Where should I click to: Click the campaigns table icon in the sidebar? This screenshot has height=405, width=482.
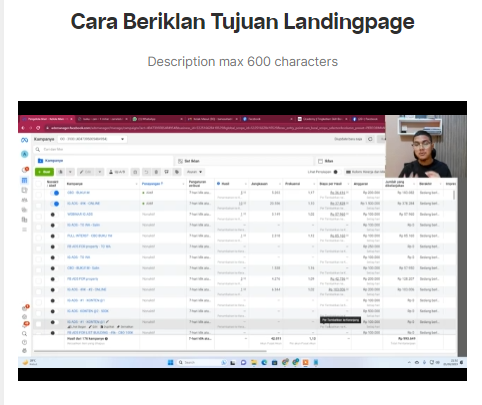(24, 180)
